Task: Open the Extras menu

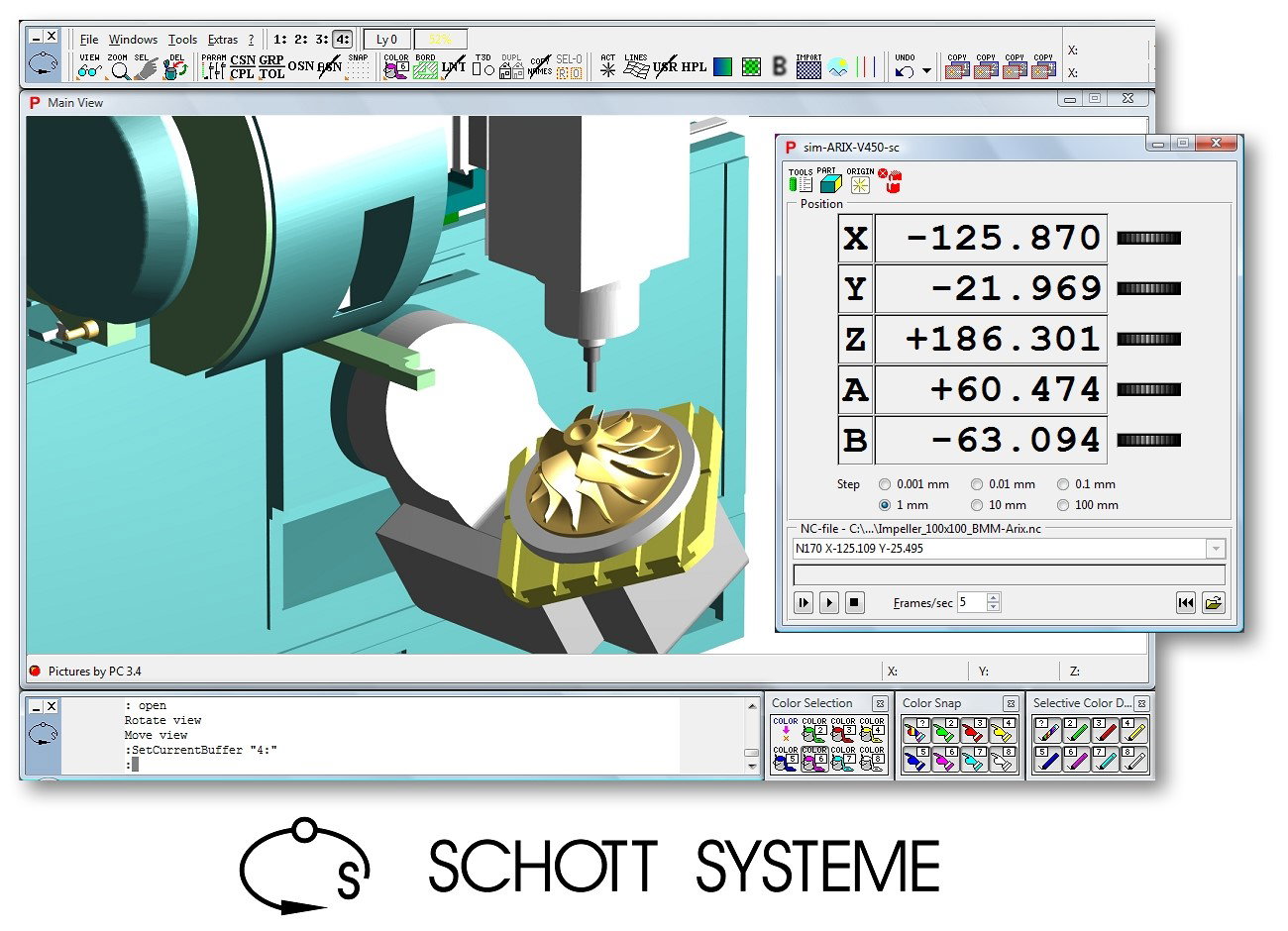Action: click(223, 40)
